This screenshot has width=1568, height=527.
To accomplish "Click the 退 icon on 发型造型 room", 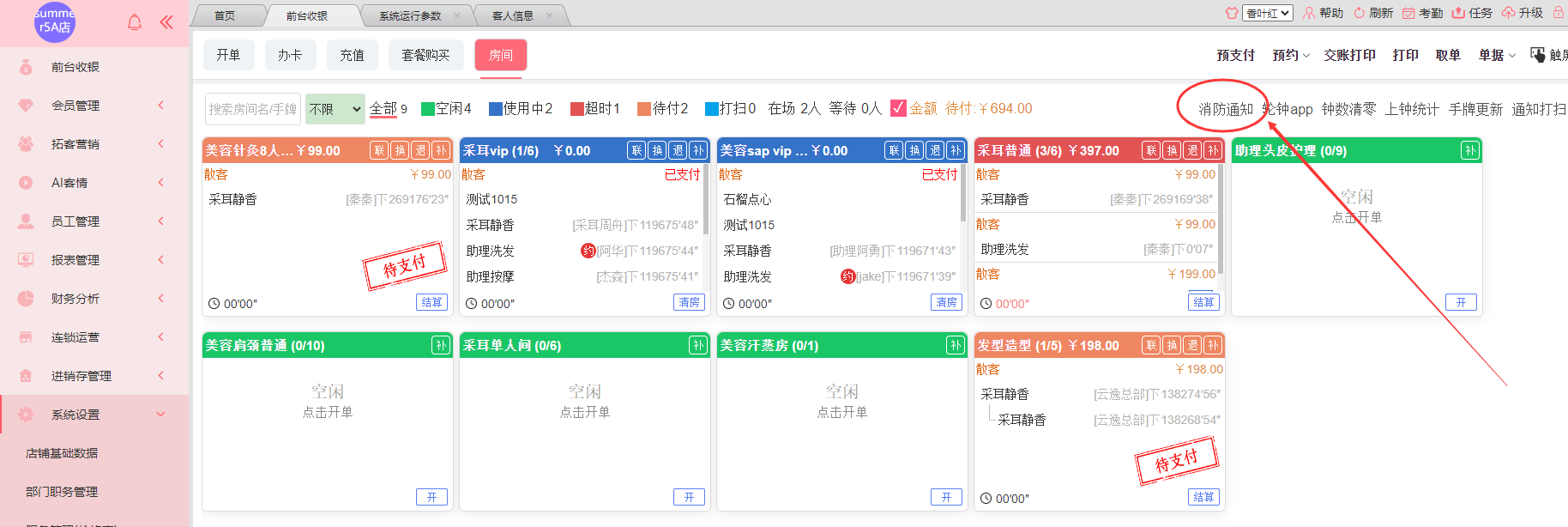I will point(1192,346).
